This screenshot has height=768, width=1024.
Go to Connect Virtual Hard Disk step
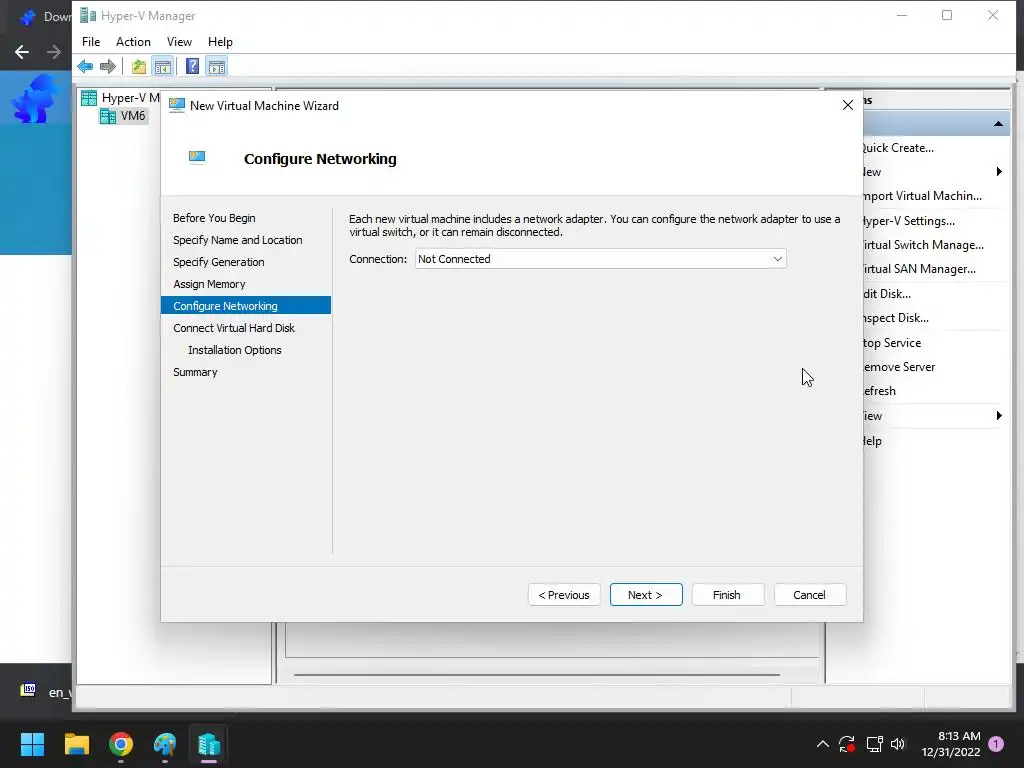234,328
